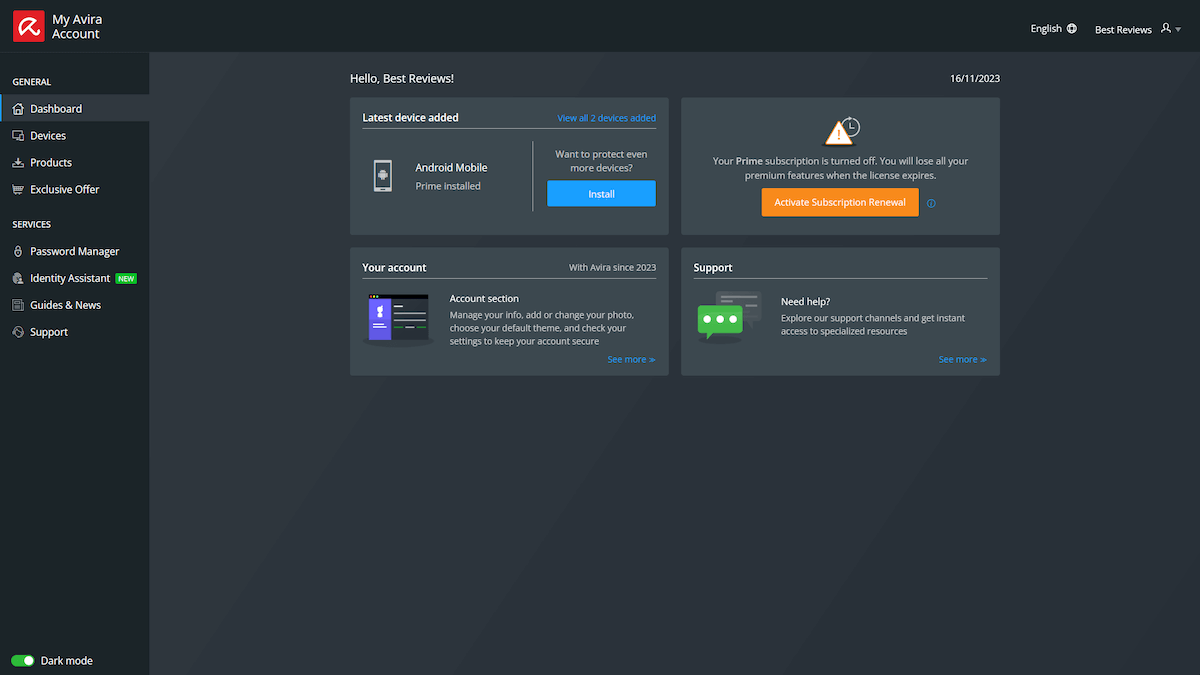
Task: Open the Support card See more link
Action: point(961,359)
